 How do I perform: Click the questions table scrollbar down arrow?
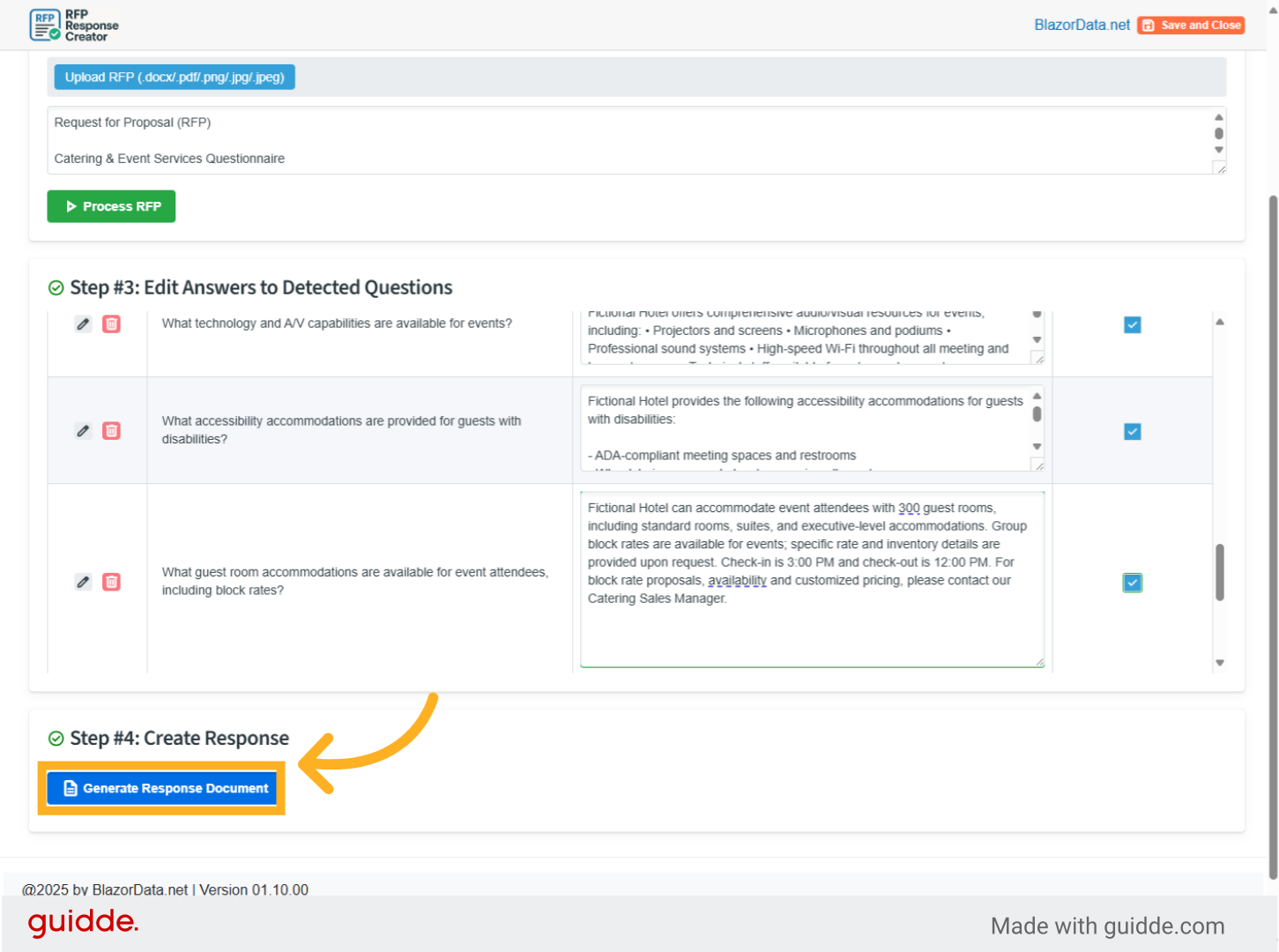pos(1220,663)
